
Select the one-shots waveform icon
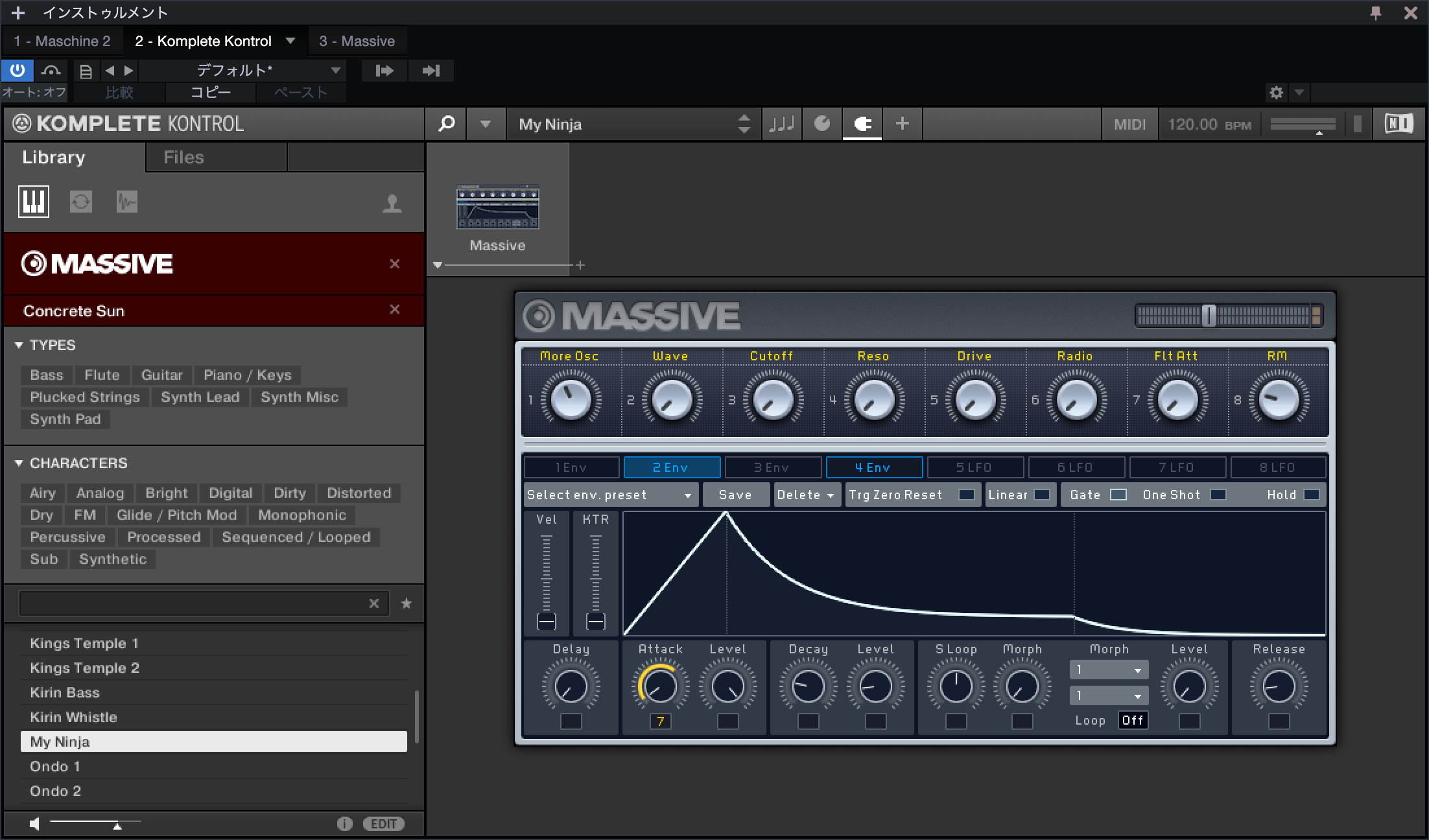pos(127,202)
